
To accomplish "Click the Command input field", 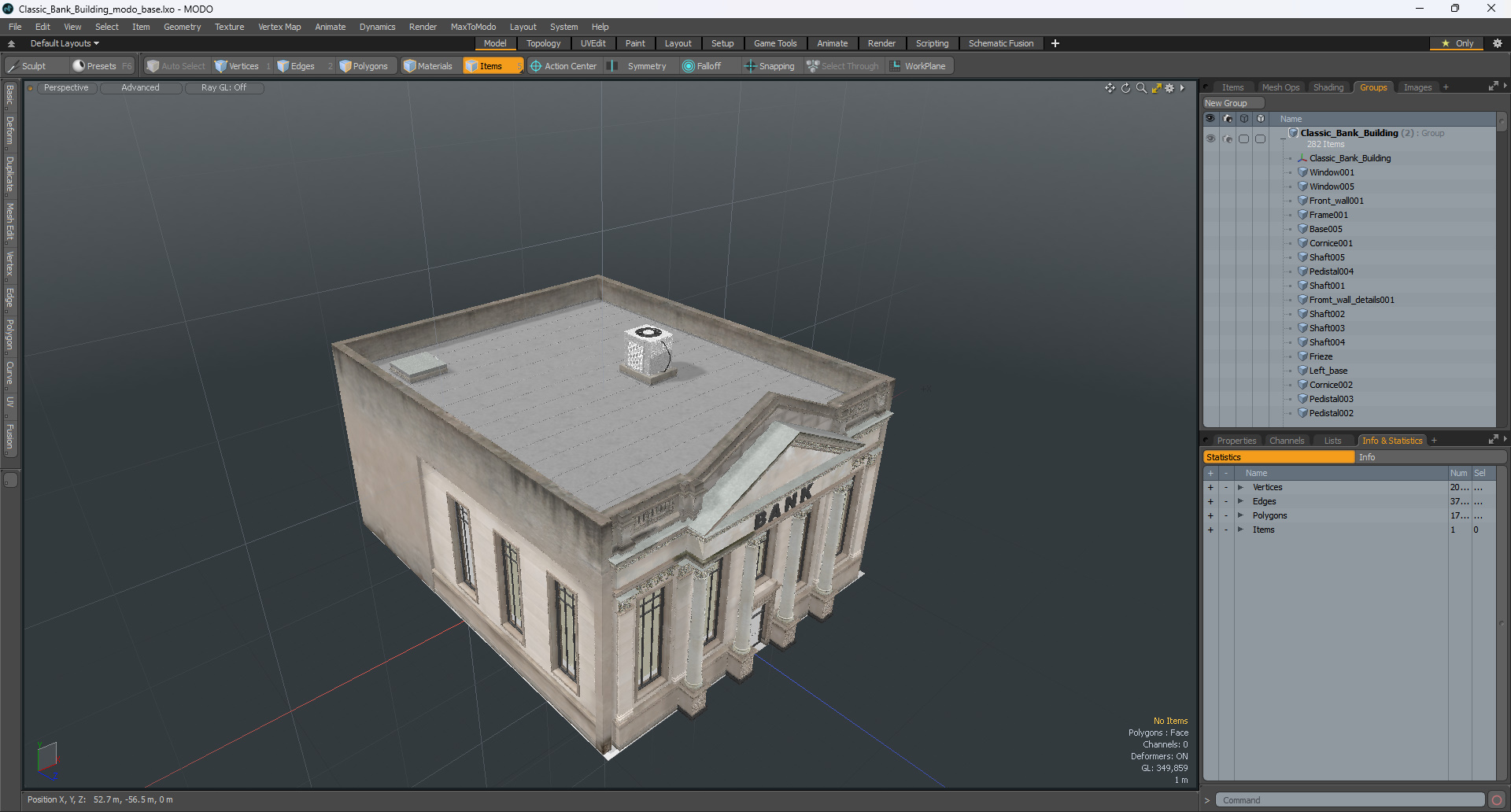I will coord(1350,800).
